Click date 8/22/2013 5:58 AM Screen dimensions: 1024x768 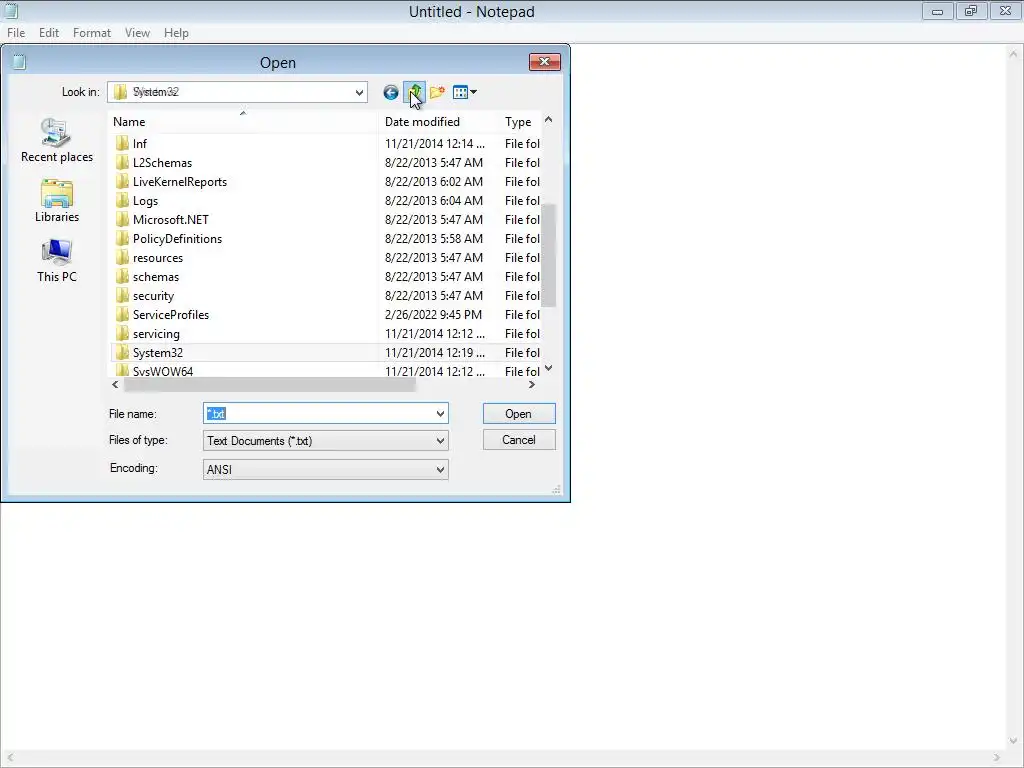[434, 238]
